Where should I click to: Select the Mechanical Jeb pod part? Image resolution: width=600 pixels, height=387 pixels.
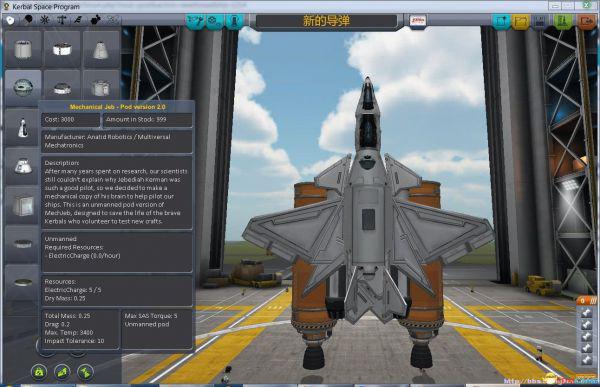pos(23,88)
